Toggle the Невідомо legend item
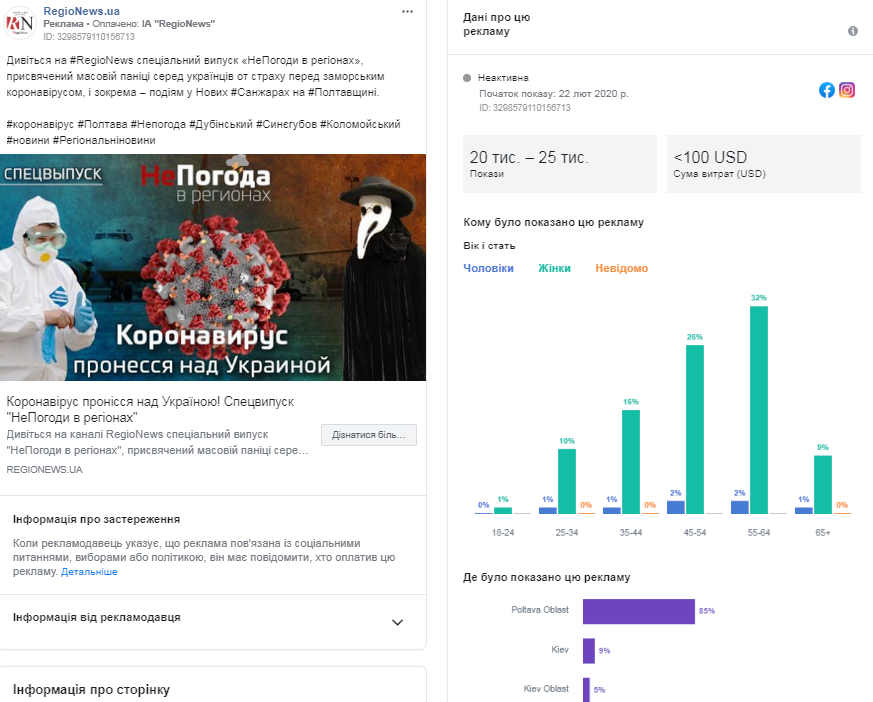The width and height of the screenshot is (873, 702). (621, 268)
